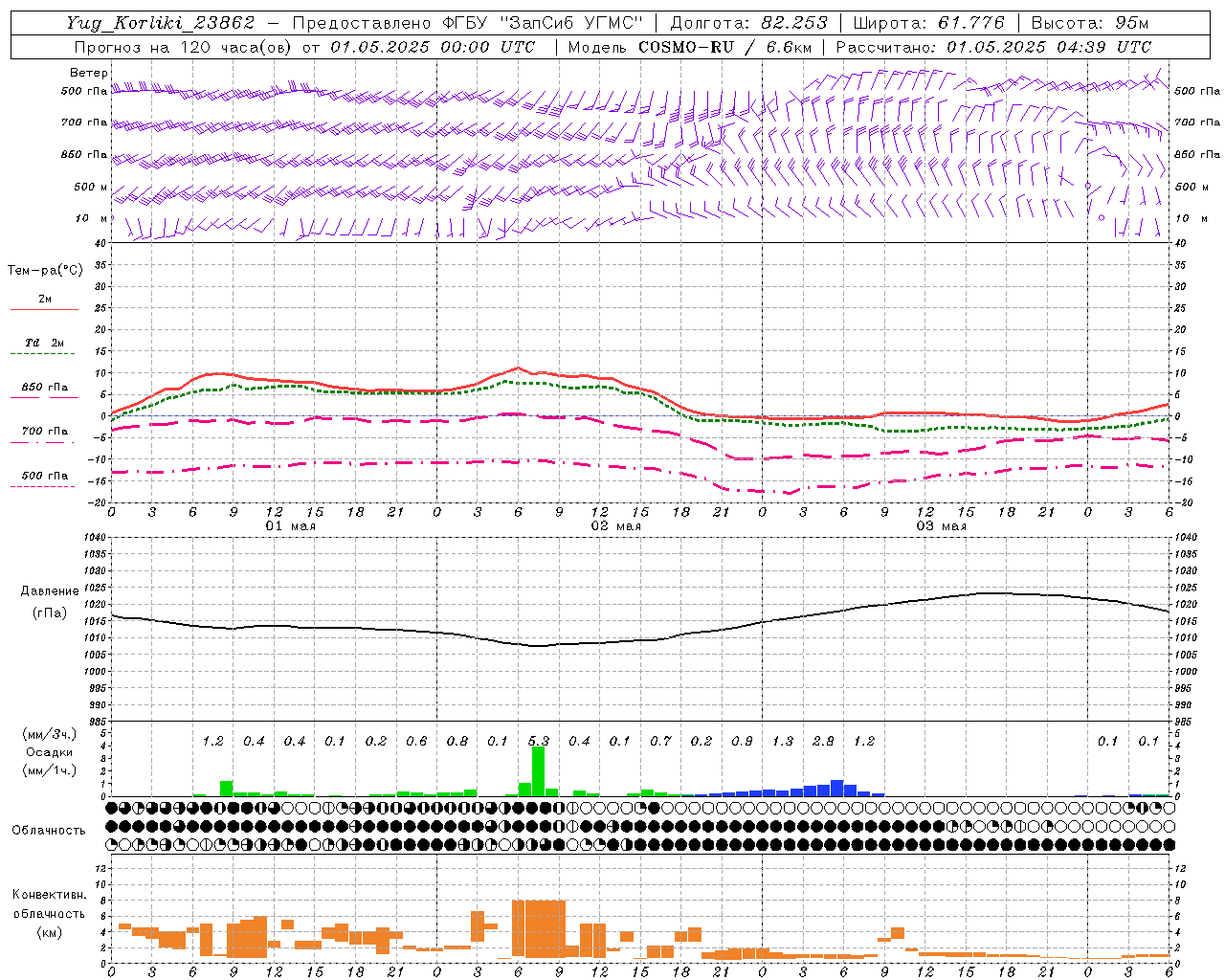The image size is (1225, 980).
Task: Click the (мм/3ч.) precipitation unit label
Action: click(x=50, y=734)
